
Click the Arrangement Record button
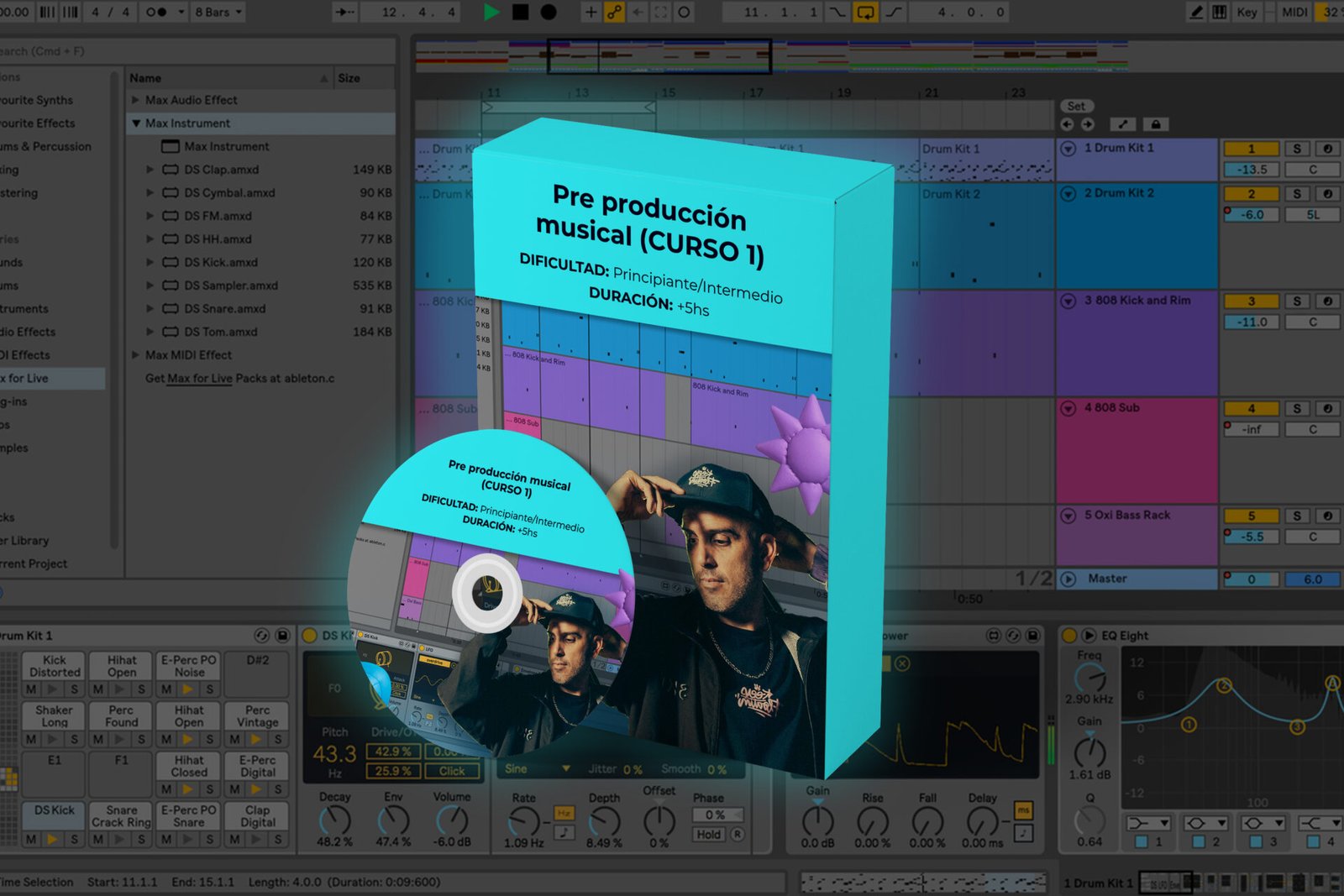tap(549, 12)
